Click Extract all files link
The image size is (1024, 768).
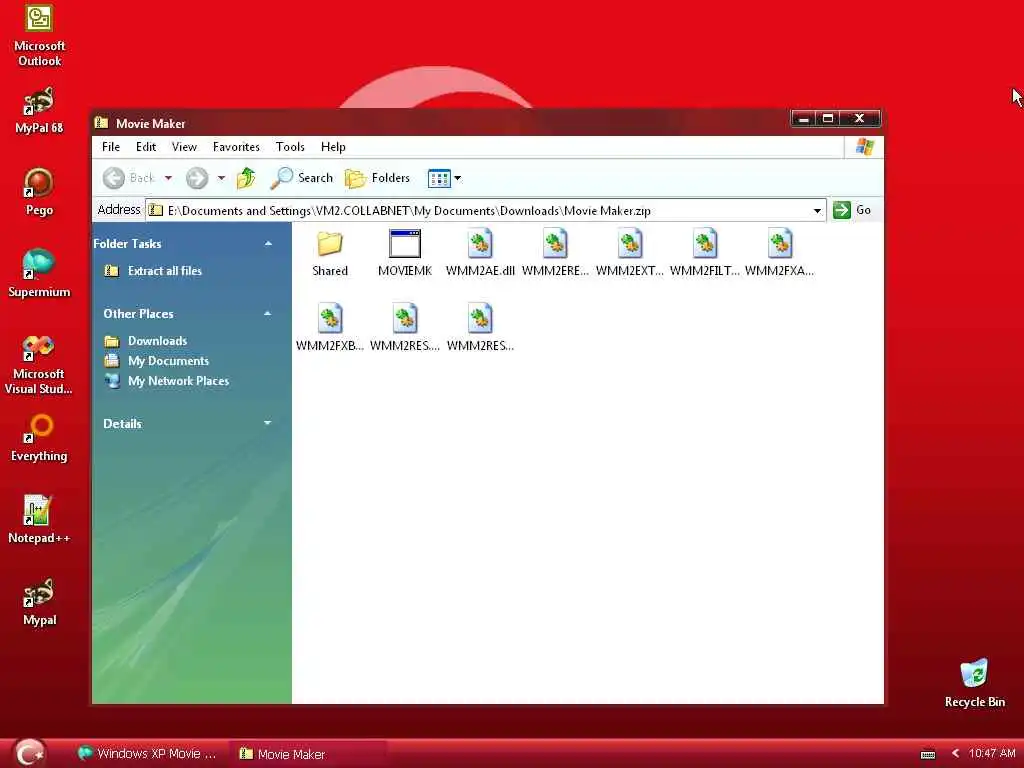click(165, 270)
